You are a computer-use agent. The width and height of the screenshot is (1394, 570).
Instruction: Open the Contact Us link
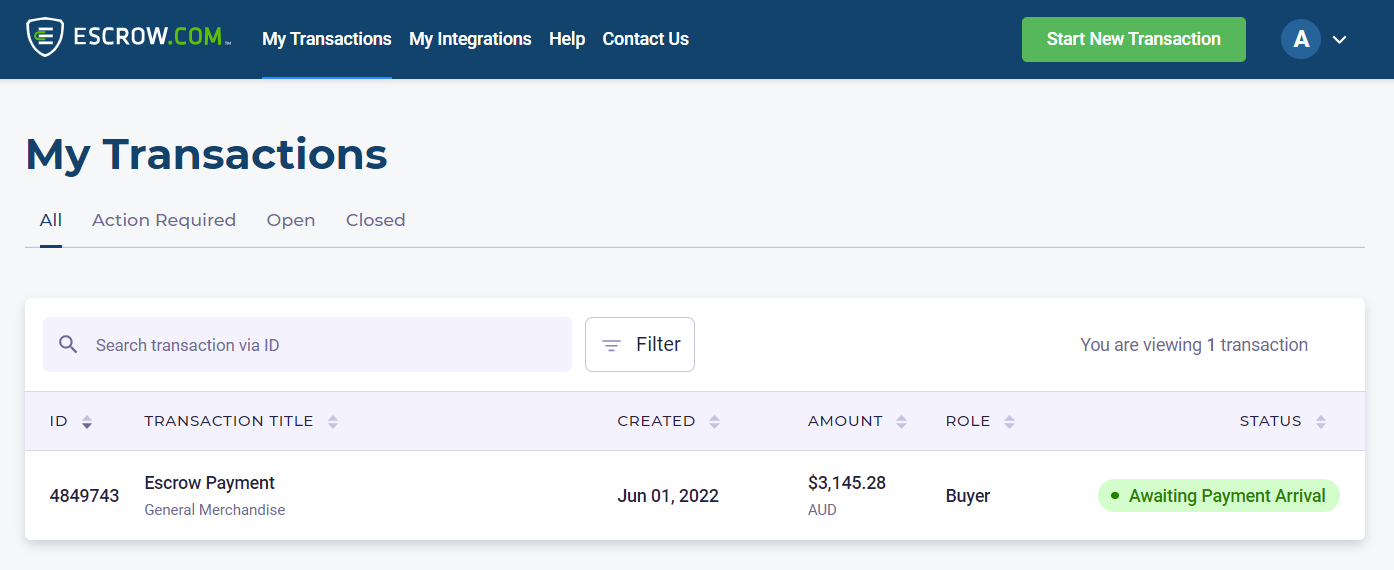tap(645, 39)
